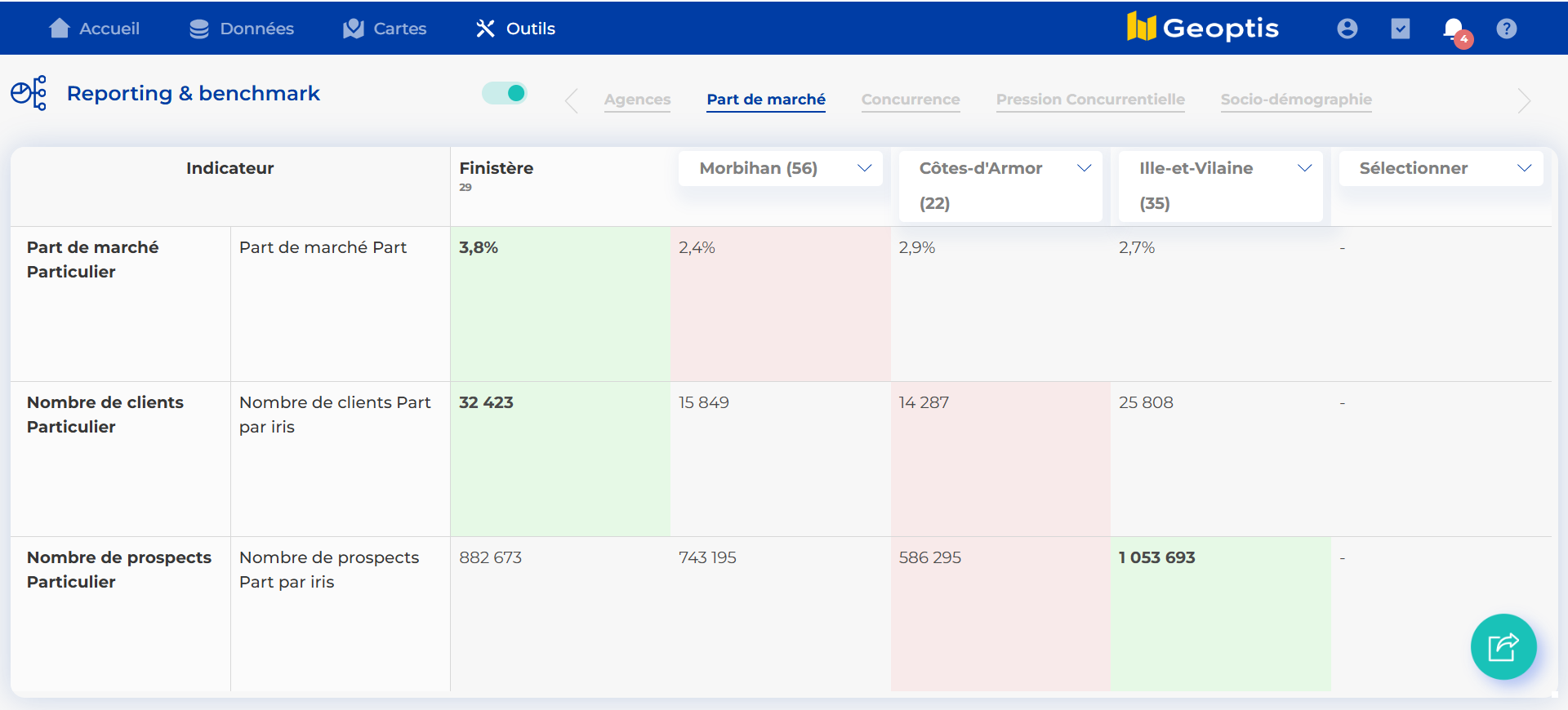1568x710 pixels.
Task: Open the notifications bell icon
Action: (x=1454, y=29)
